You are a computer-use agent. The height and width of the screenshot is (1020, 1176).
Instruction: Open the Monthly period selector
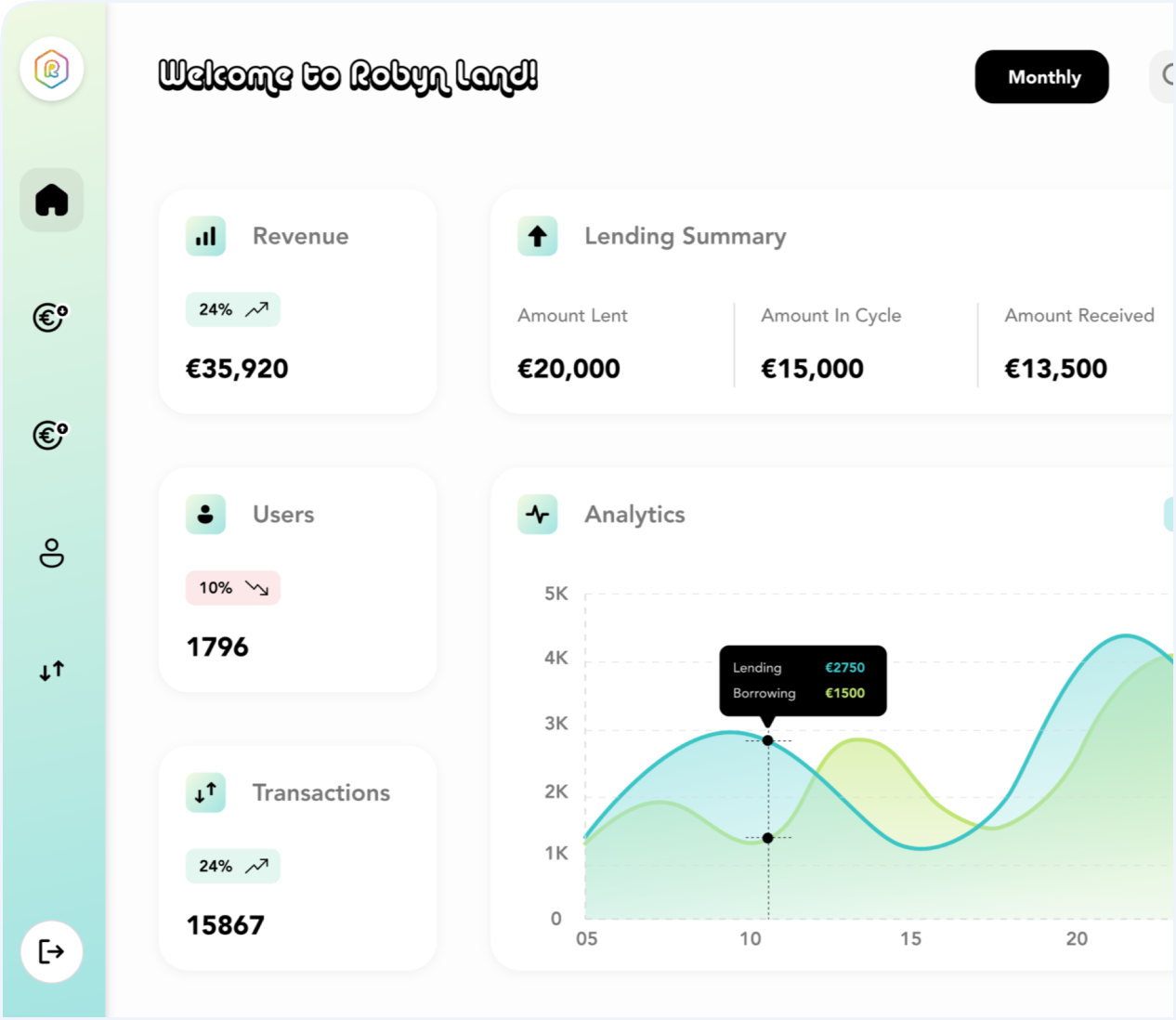click(1041, 77)
